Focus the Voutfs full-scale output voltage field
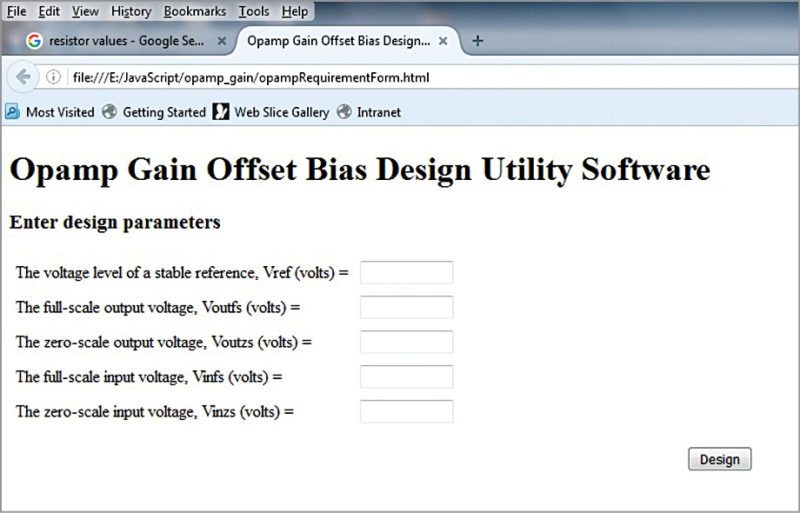The image size is (800, 513). pyautogui.click(x=406, y=308)
